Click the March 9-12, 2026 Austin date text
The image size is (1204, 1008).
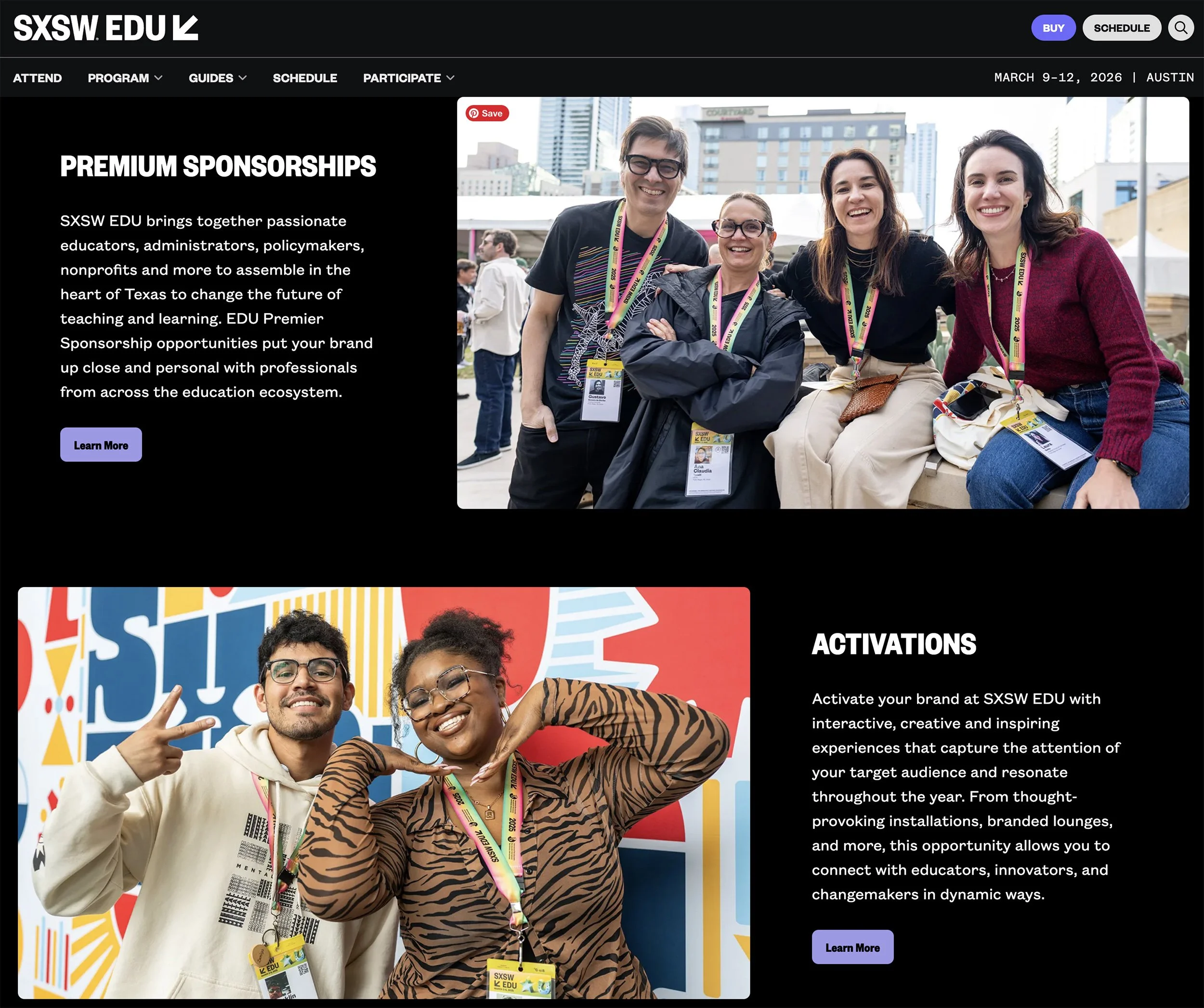[x=1094, y=78]
